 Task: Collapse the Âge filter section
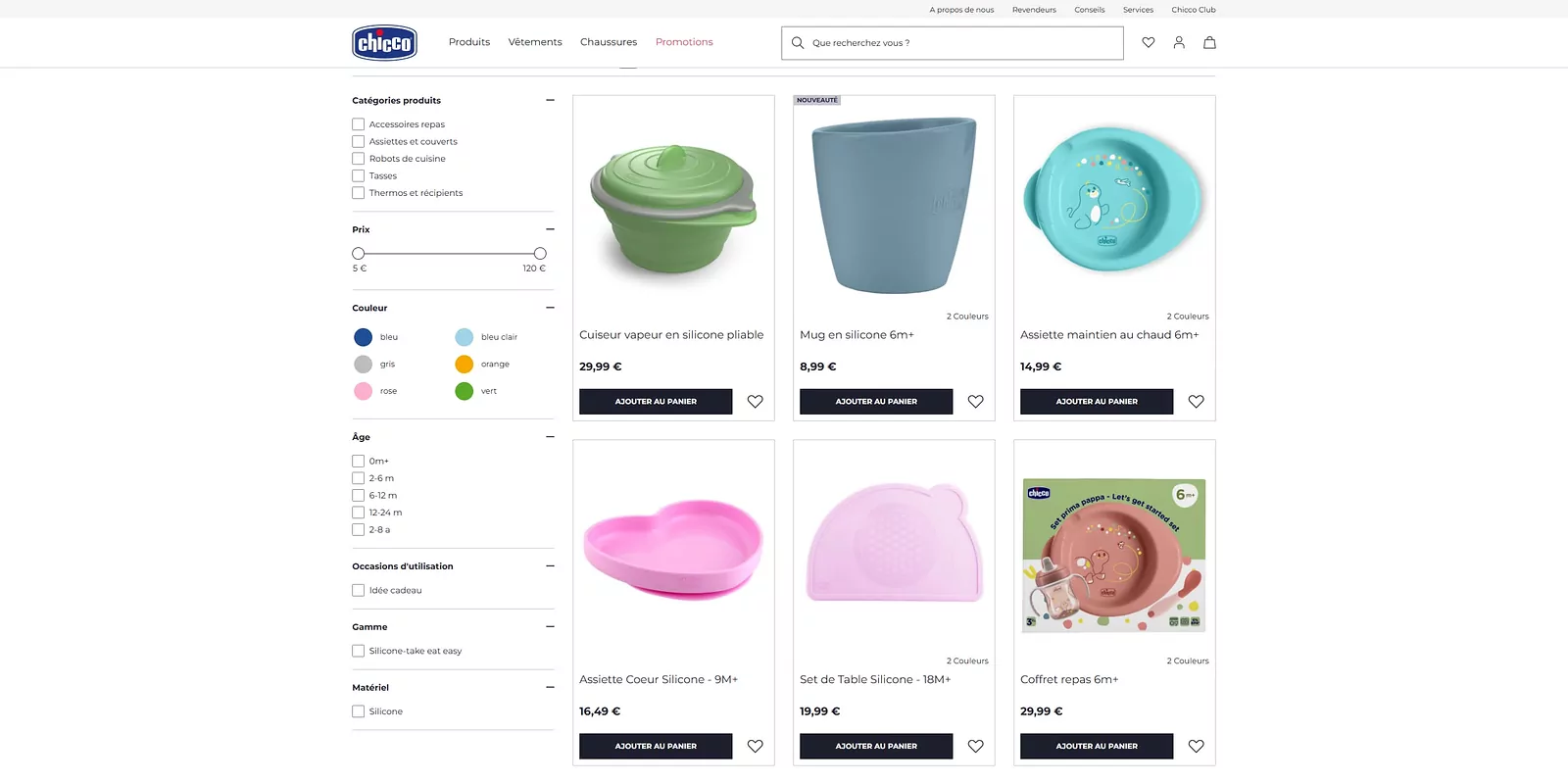pyautogui.click(x=550, y=437)
